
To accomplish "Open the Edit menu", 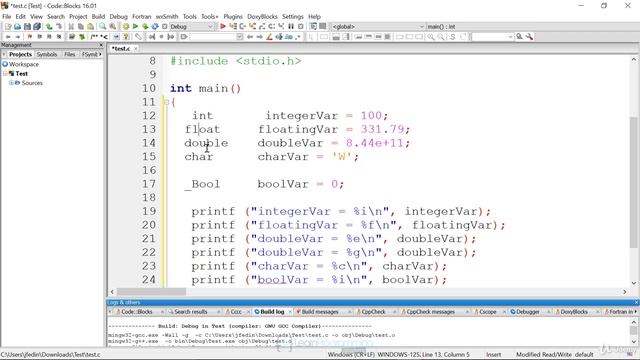I will (20, 17).
